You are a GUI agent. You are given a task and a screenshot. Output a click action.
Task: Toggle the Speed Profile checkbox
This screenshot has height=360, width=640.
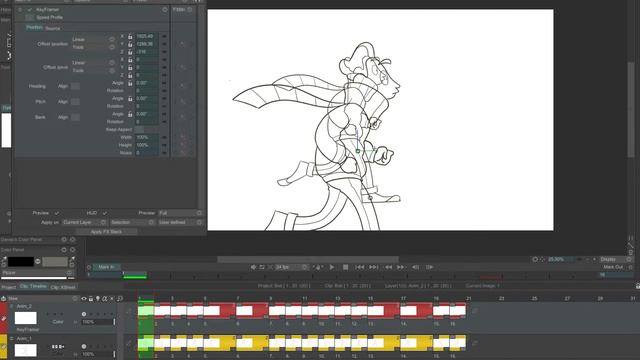click(x=29, y=17)
